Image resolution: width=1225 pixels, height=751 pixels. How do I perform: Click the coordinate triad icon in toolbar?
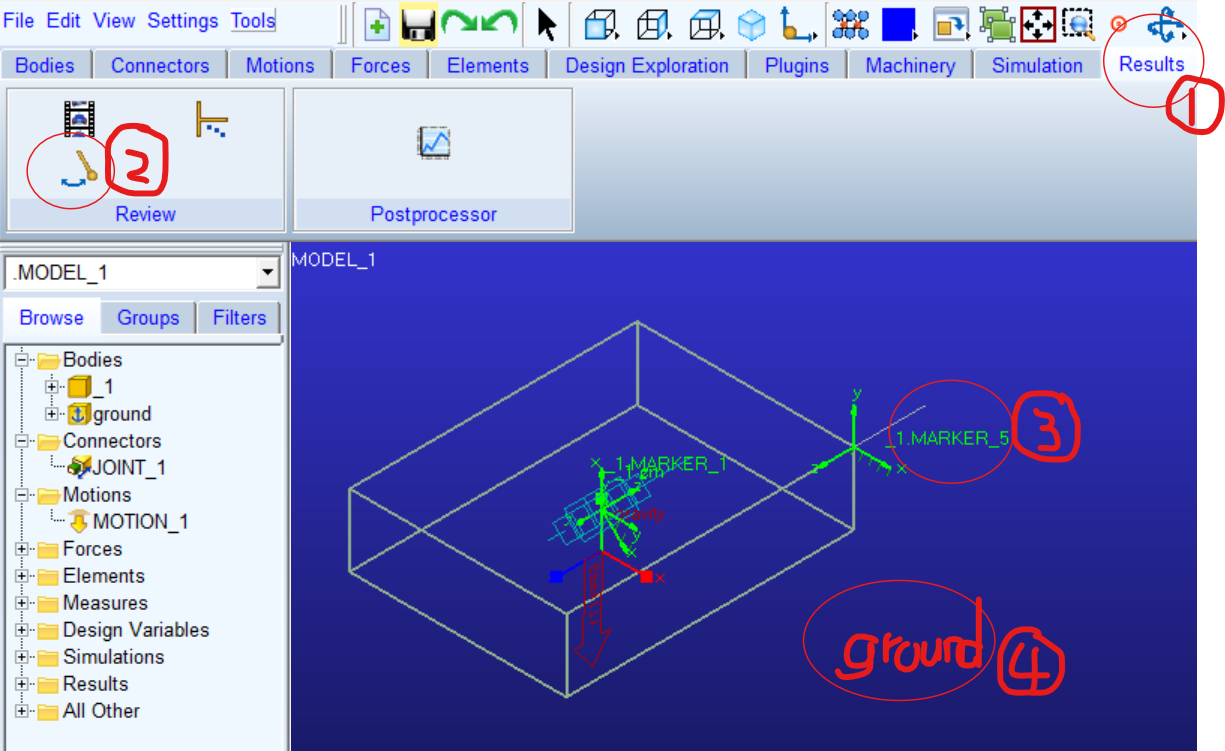[797, 25]
